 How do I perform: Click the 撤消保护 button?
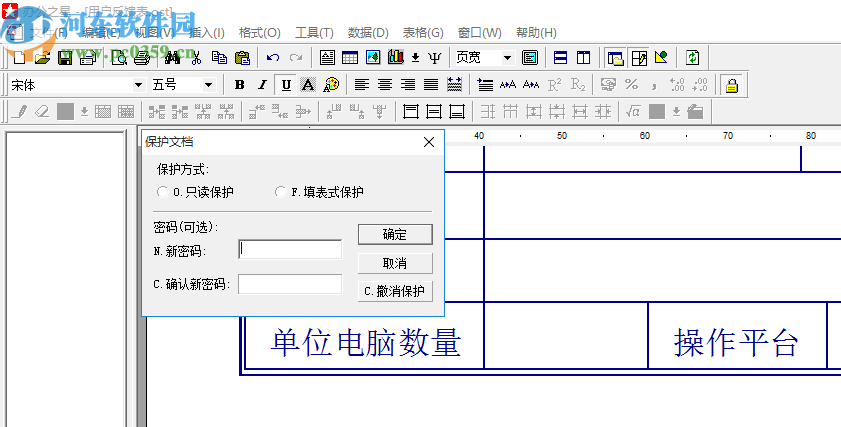pyautogui.click(x=395, y=291)
